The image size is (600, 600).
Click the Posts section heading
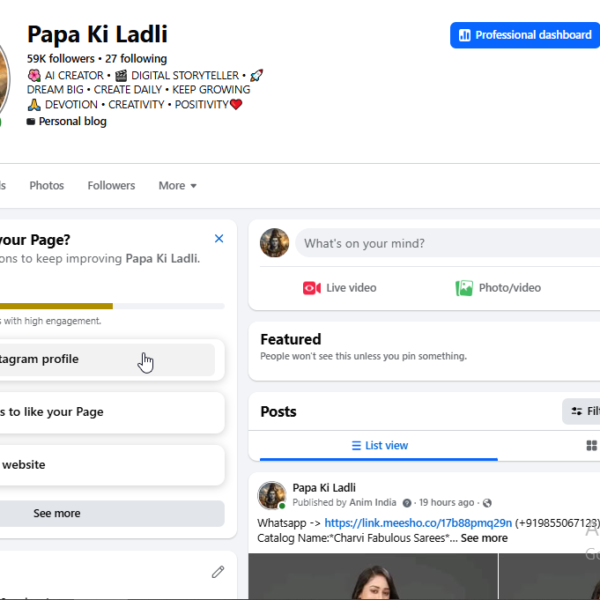click(278, 412)
